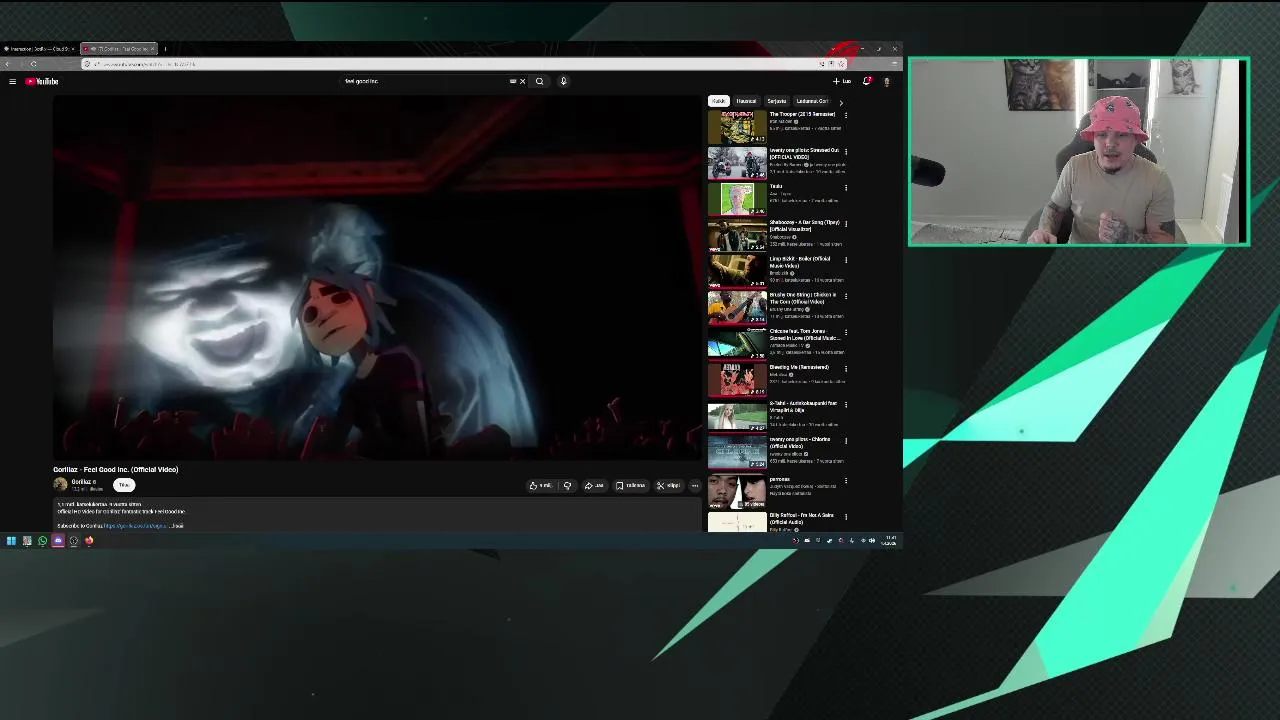Open options menu for Chicken in The Corn
Viewport: 1280px width, 720px height.
(846, 296)
